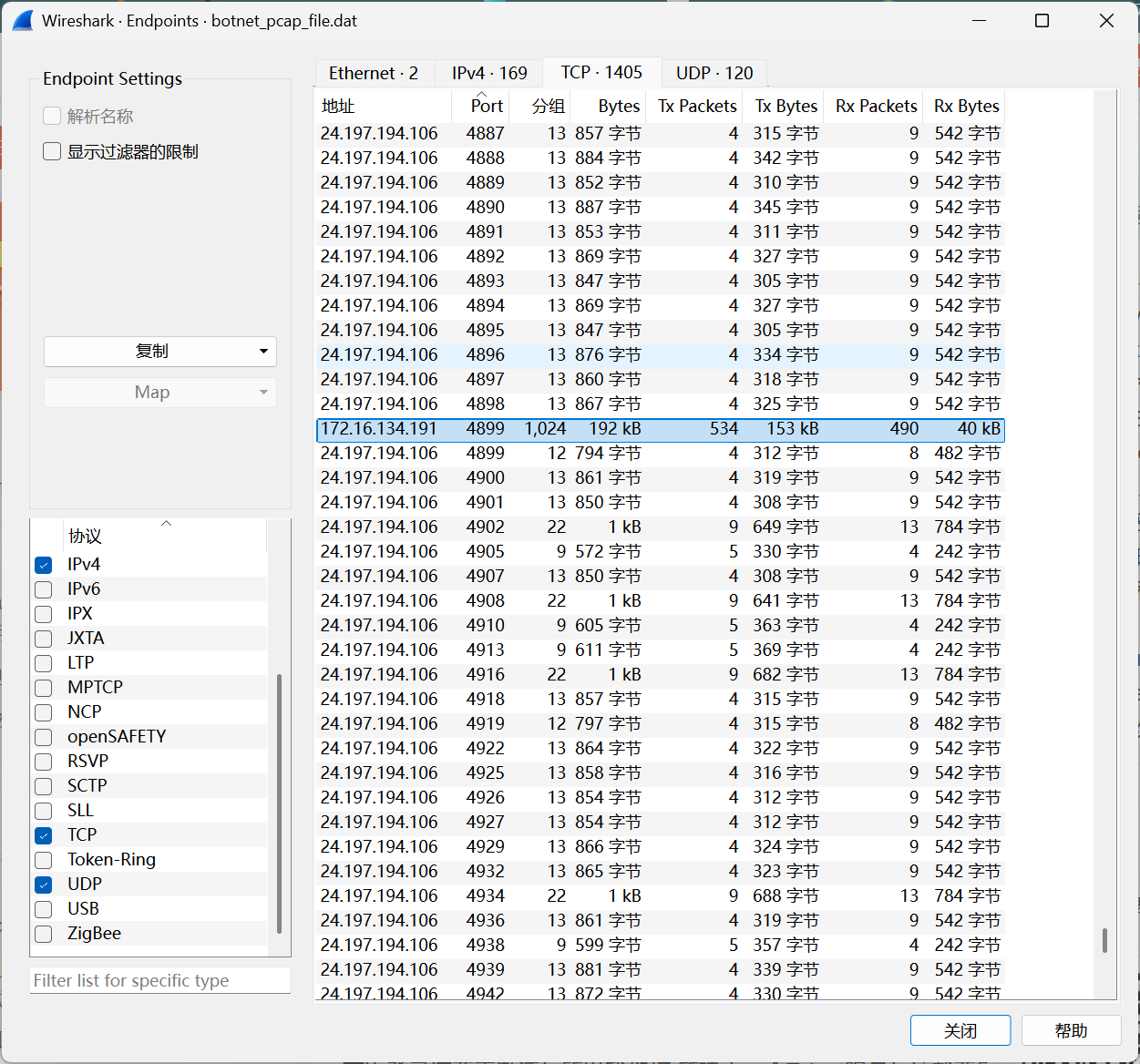The image size is (1140, 1064).
Task: Select the row with port 4908
Action: pyautogui.click(x=661, y=601)
